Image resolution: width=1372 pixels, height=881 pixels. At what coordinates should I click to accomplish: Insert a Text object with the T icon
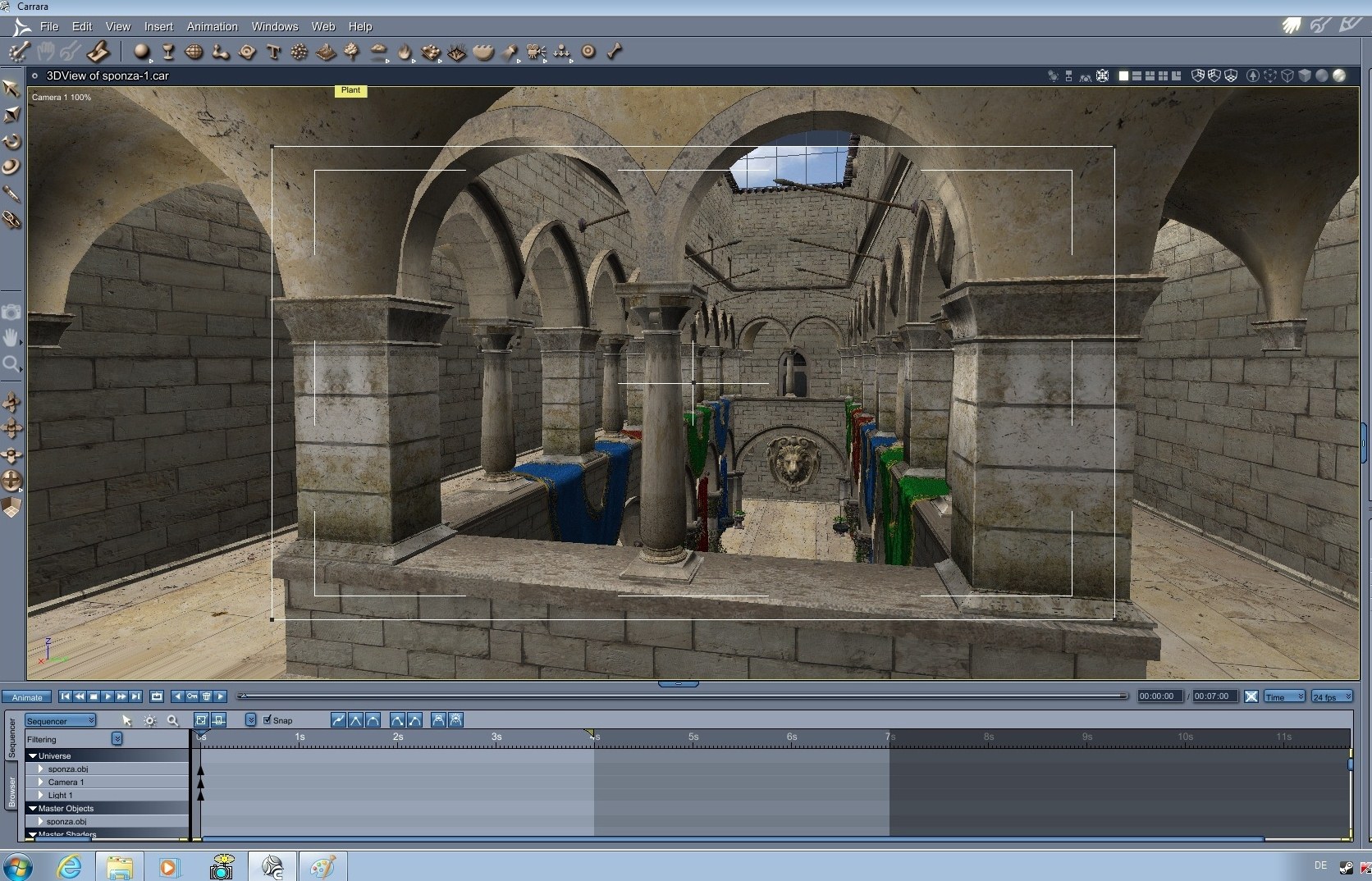click(x=273, y=52)
